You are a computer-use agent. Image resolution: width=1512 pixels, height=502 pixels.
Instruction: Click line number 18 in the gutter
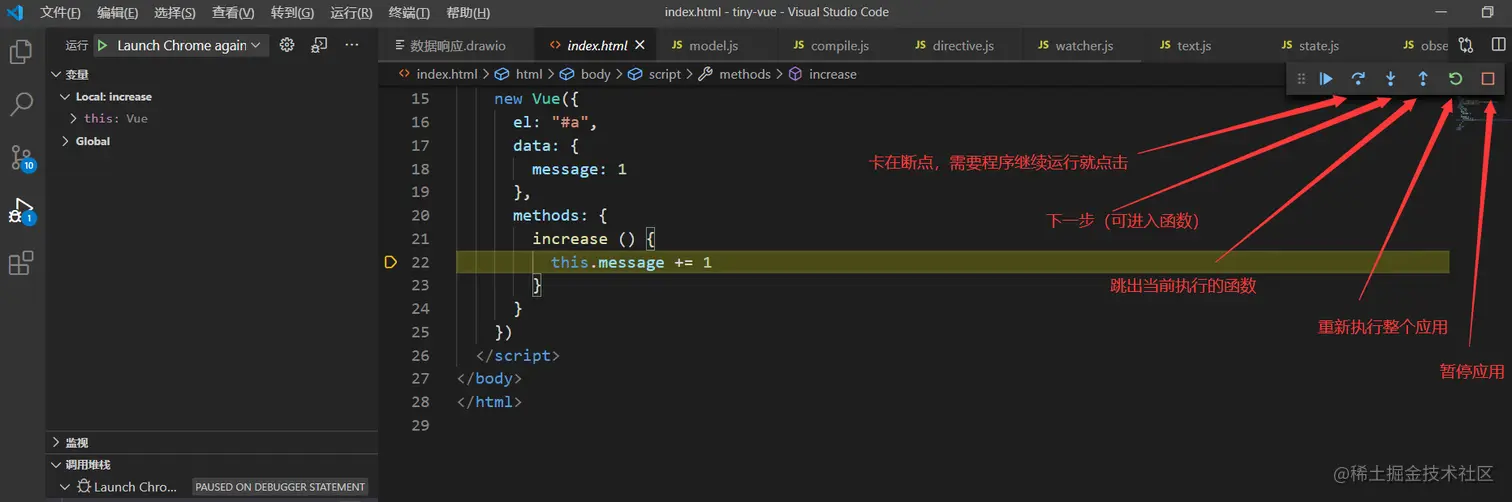click(419, 169)
